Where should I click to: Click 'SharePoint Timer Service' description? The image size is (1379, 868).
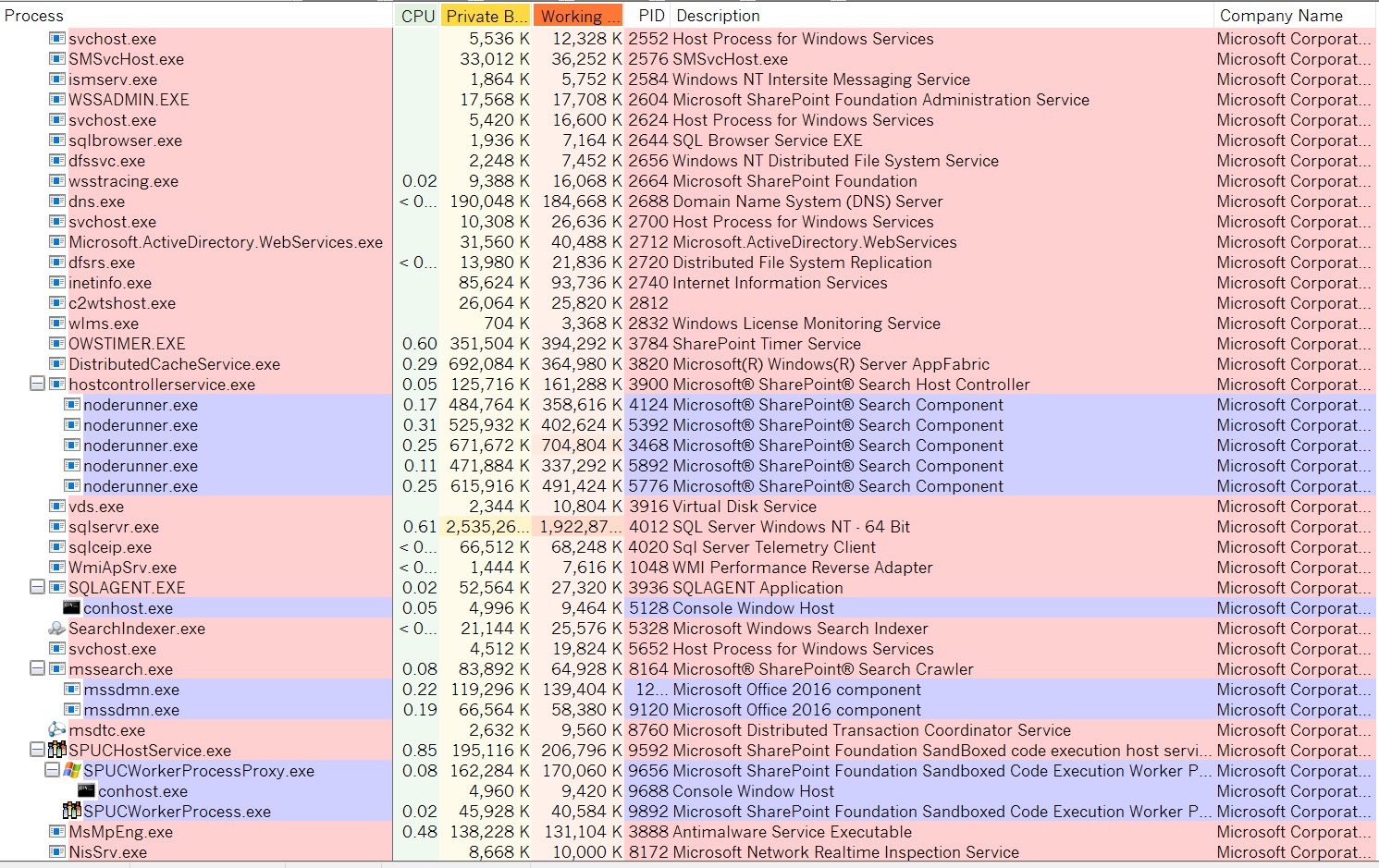(767, 344)
